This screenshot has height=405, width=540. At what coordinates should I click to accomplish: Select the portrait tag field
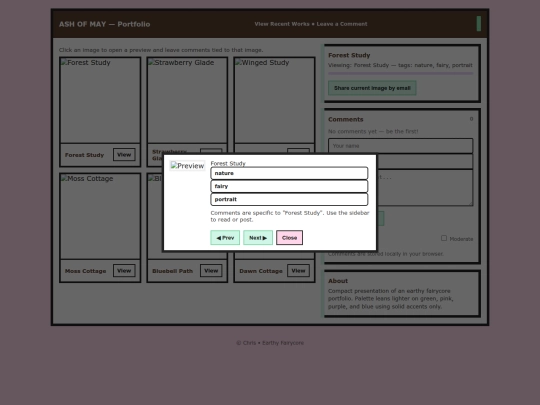[289, 199]
